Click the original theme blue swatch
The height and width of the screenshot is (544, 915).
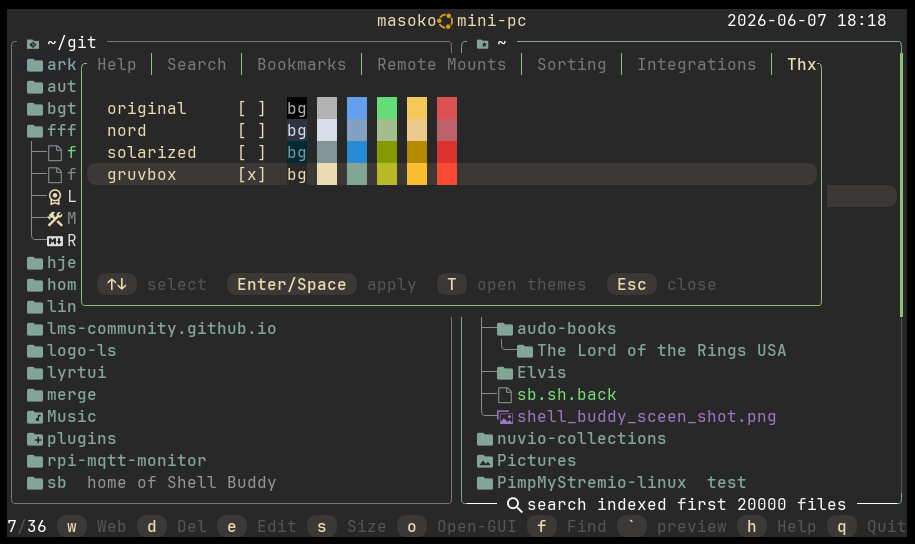pyautogui.click(x=357, y=109)
